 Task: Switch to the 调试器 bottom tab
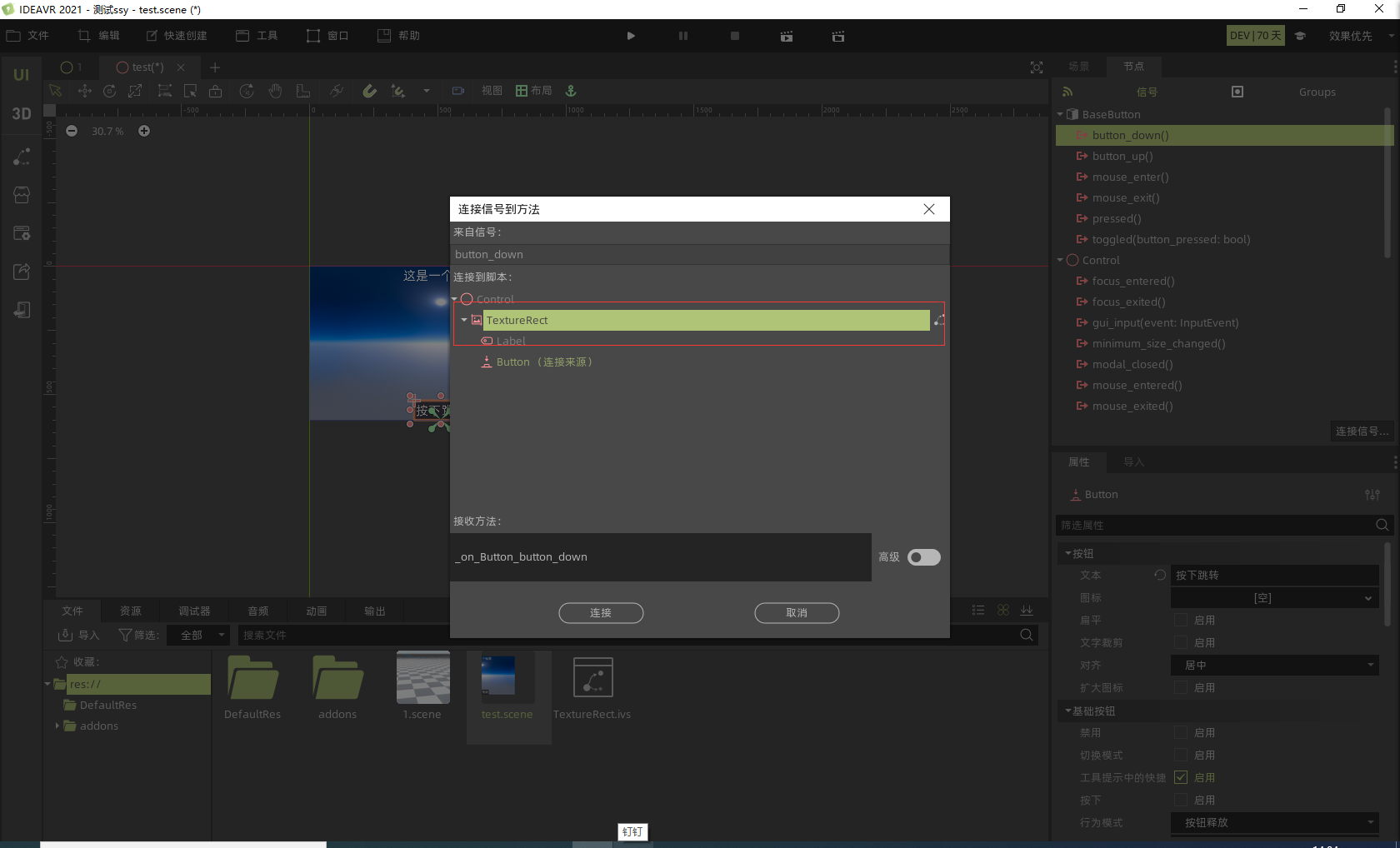click(x=194, y=611)
